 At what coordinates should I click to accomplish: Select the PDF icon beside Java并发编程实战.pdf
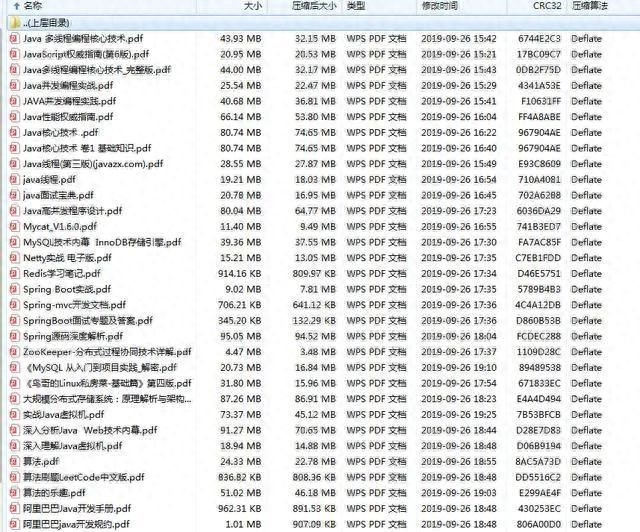pyautogui.click(x=14, y=85)
